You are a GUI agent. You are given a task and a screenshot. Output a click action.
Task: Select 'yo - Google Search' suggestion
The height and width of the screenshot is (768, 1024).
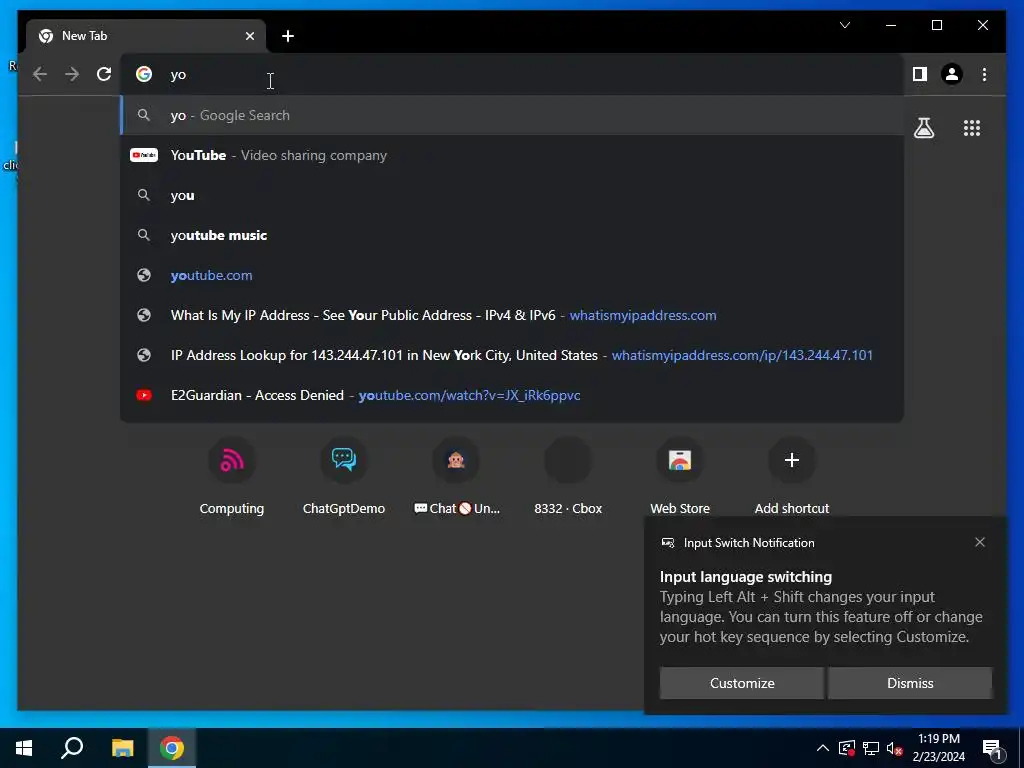click(x=512, y=115)
